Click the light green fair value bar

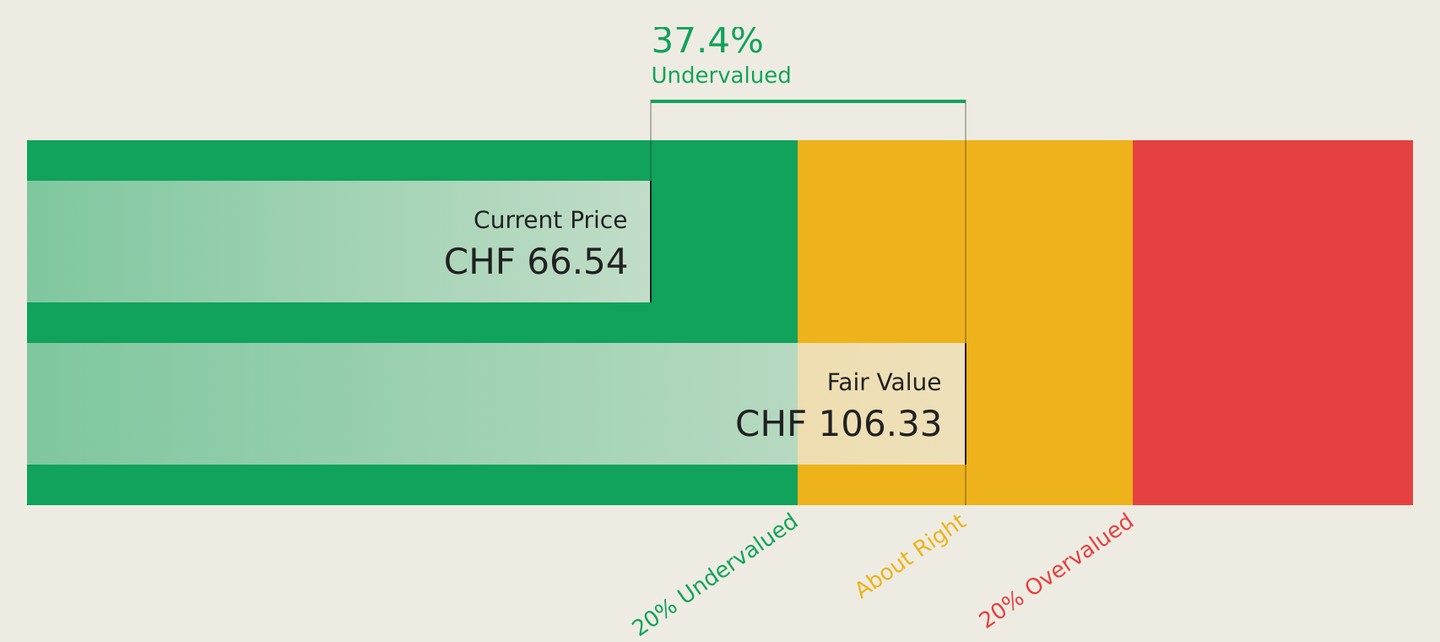point(412,403)
